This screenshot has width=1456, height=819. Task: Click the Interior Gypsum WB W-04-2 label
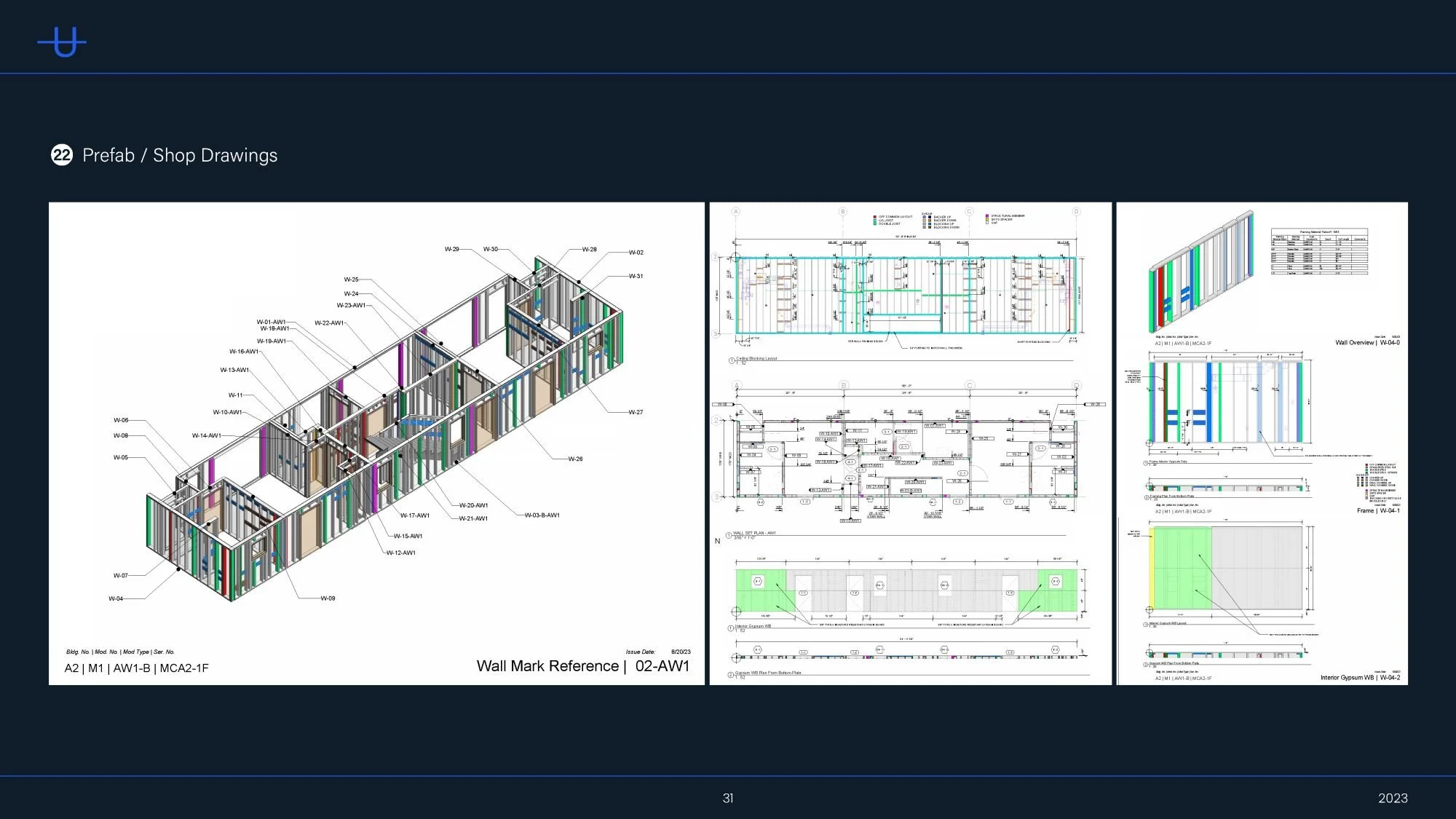(x=1359, y=678)
